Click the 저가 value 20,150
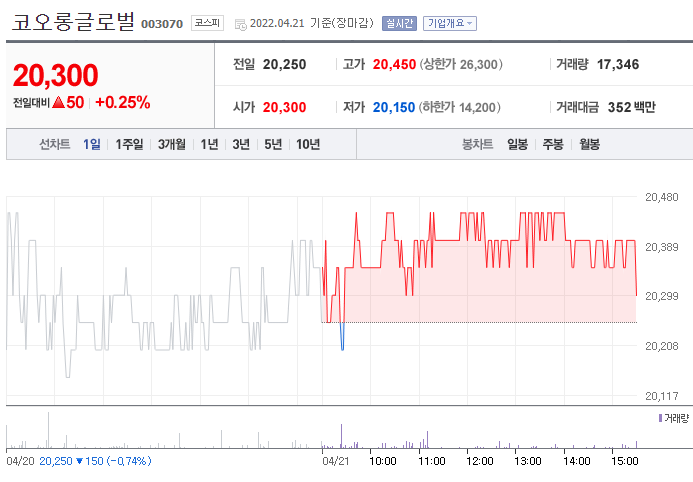The image size is (693, 482). point(394,107)
